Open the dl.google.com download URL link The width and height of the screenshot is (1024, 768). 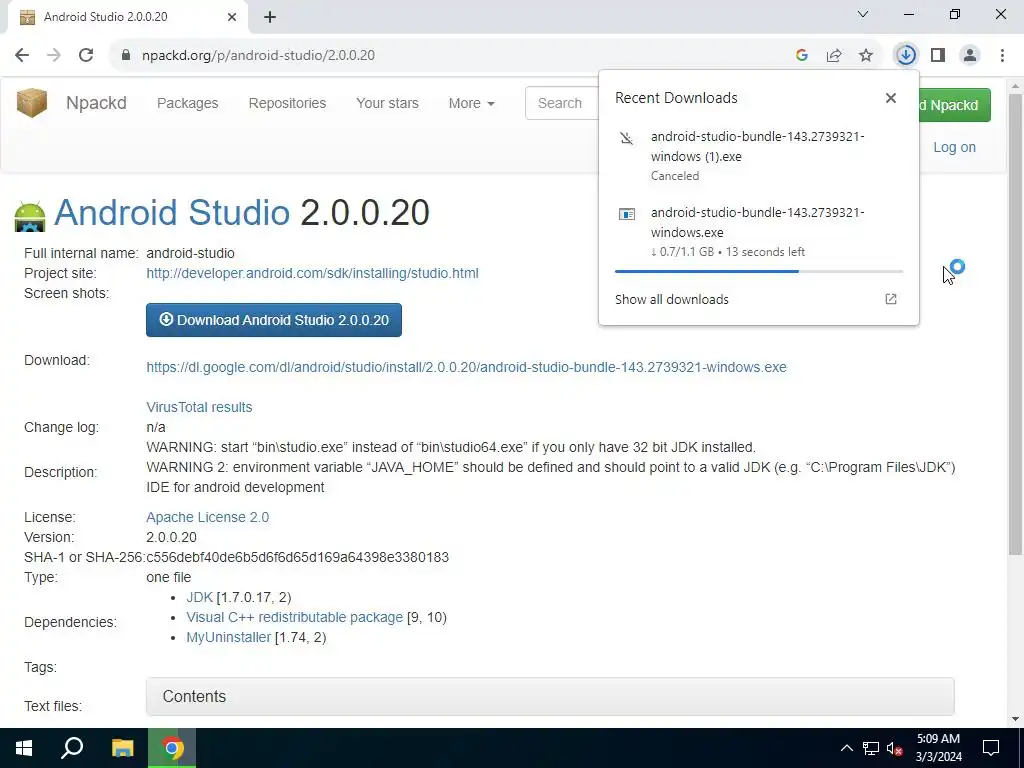pyautogui.click(x=466, y=367)
